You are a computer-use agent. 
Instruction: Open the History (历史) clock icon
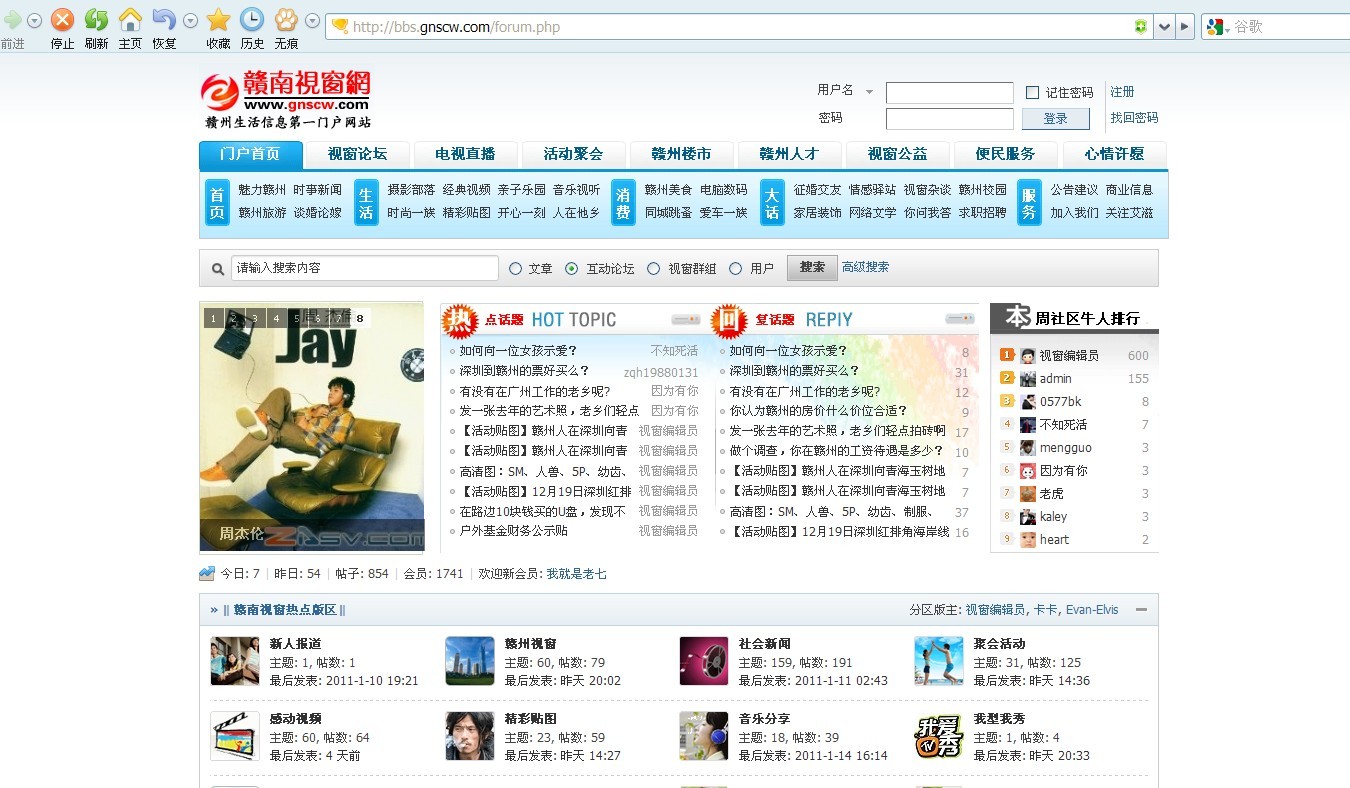tap(252, 20)
